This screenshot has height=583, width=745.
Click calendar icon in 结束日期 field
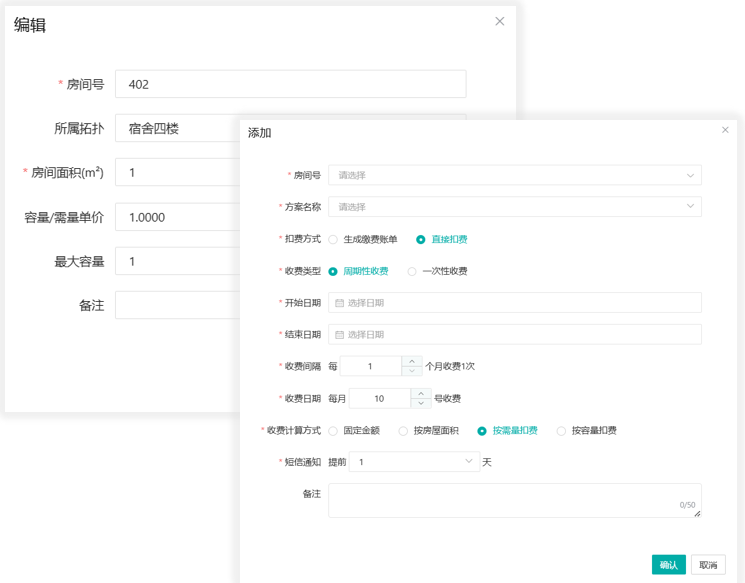point(340,335)
